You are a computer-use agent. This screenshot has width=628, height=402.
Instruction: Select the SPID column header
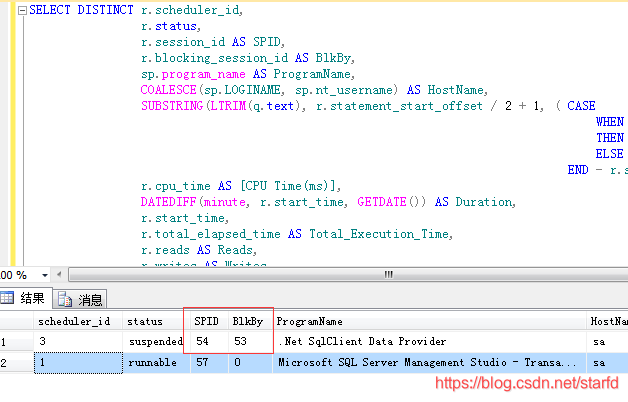(x=209, y=322)
